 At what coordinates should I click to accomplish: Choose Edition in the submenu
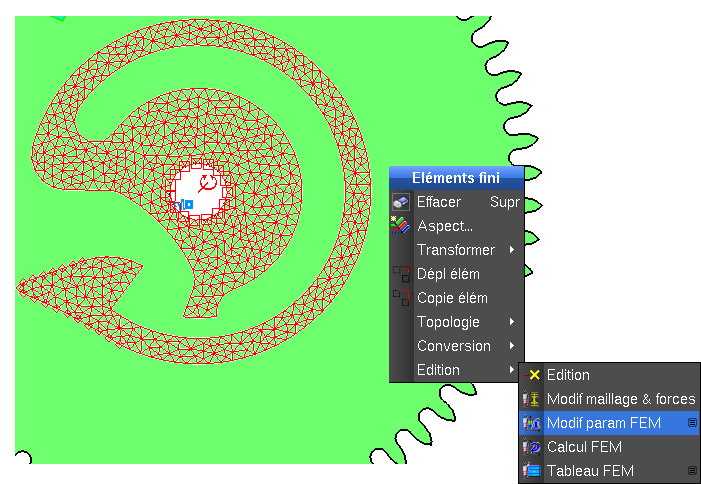coord(609,375)
